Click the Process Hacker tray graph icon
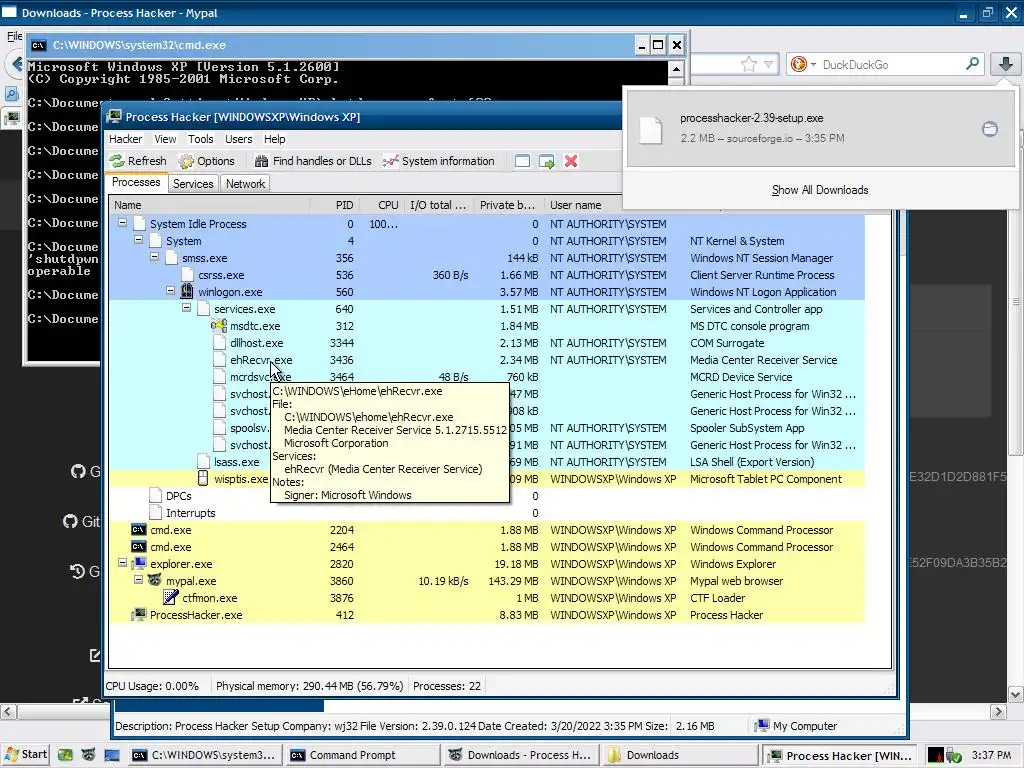1024x768 pixels. click(x=936, y=756)
